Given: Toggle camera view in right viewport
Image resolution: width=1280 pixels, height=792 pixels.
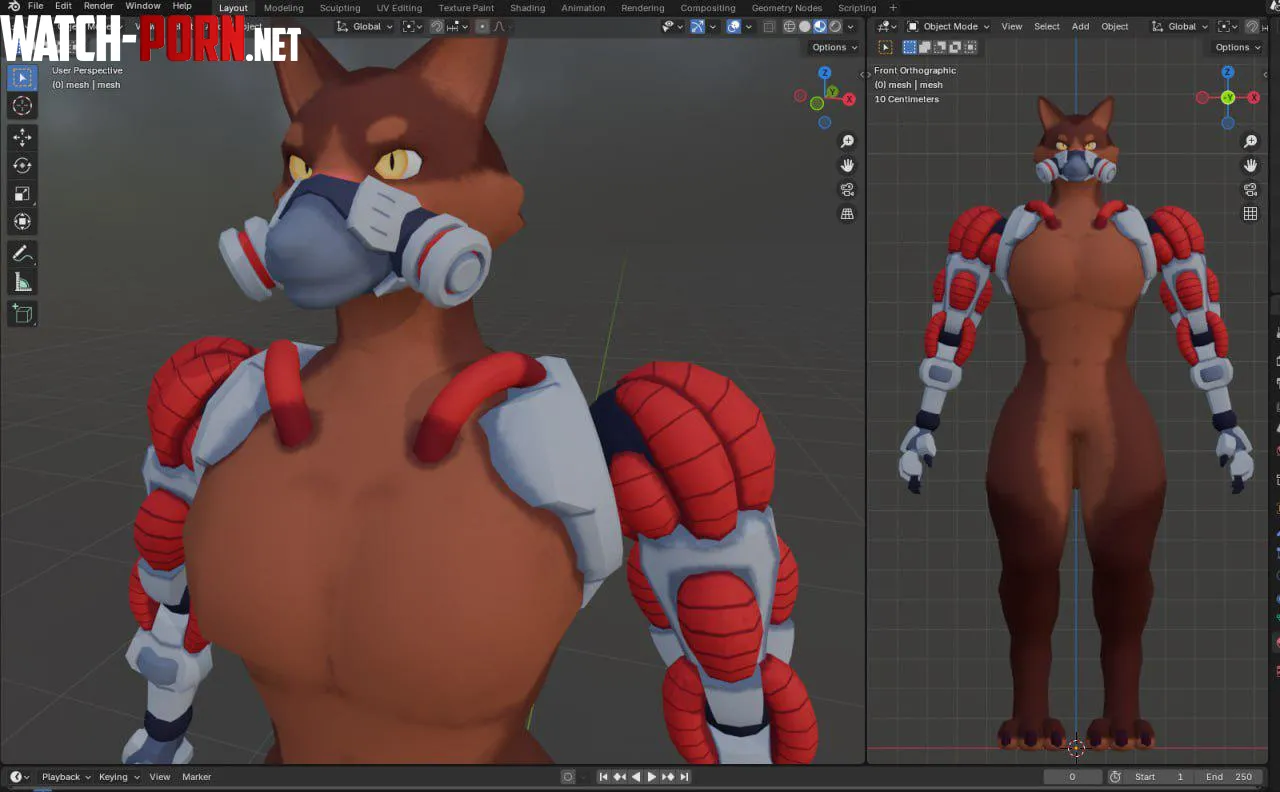Looking at the screenshot, I should click(1250, 190).
